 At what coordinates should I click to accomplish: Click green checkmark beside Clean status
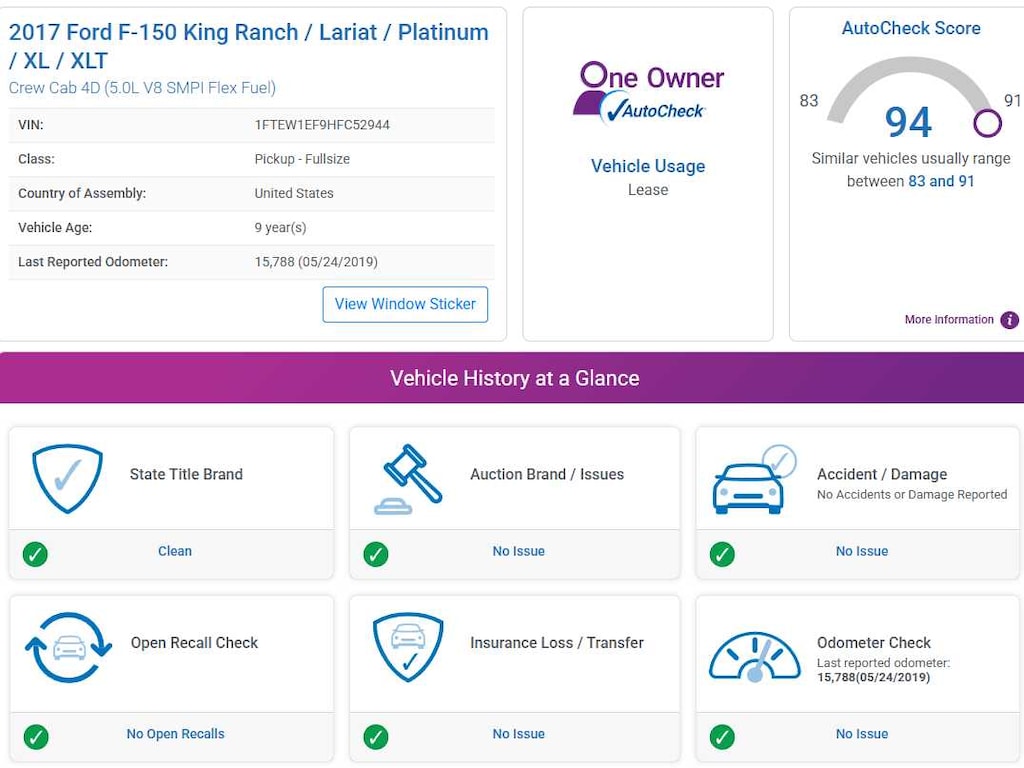coord(35,553)
